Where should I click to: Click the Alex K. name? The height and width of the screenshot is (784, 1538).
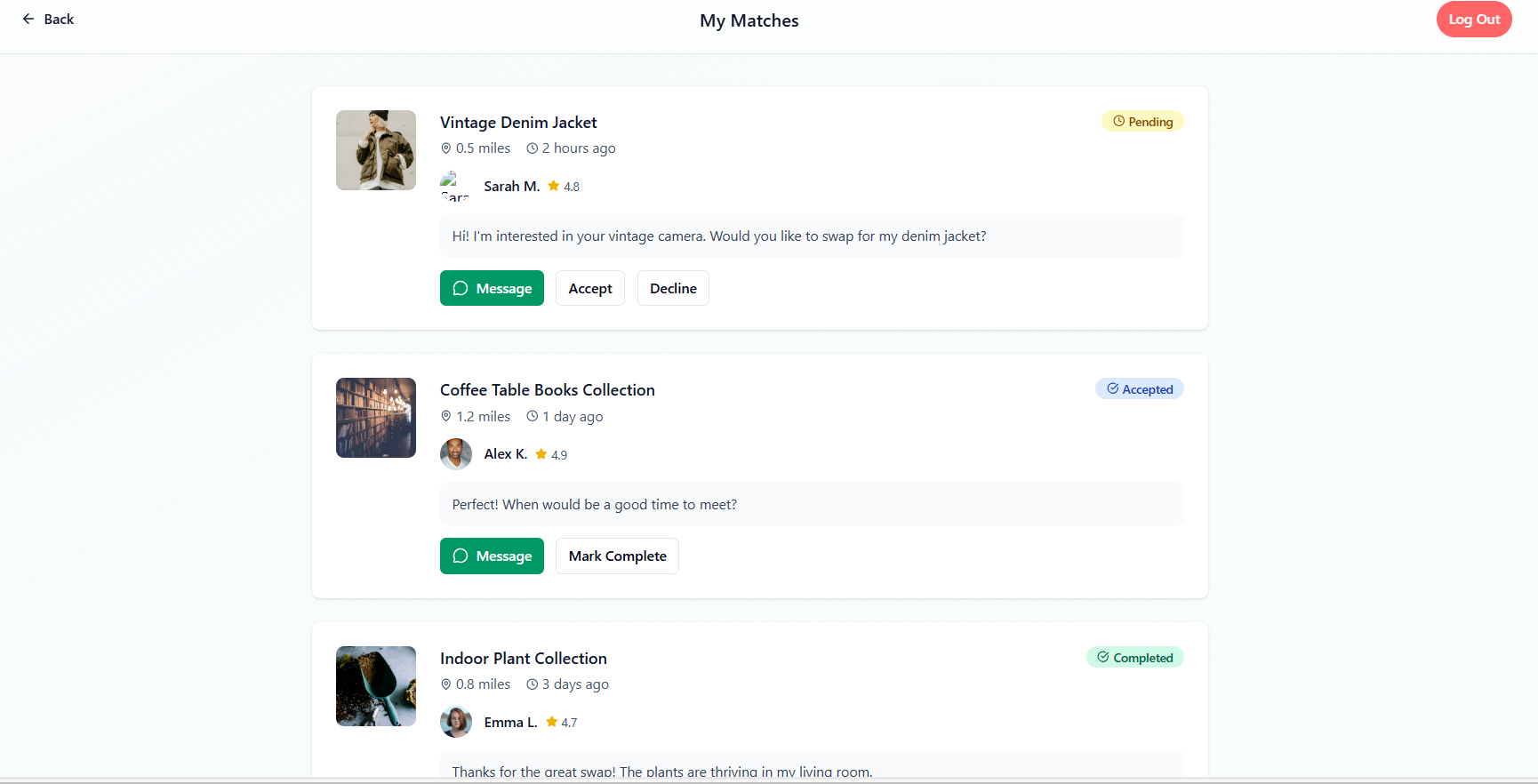(506, 454)
